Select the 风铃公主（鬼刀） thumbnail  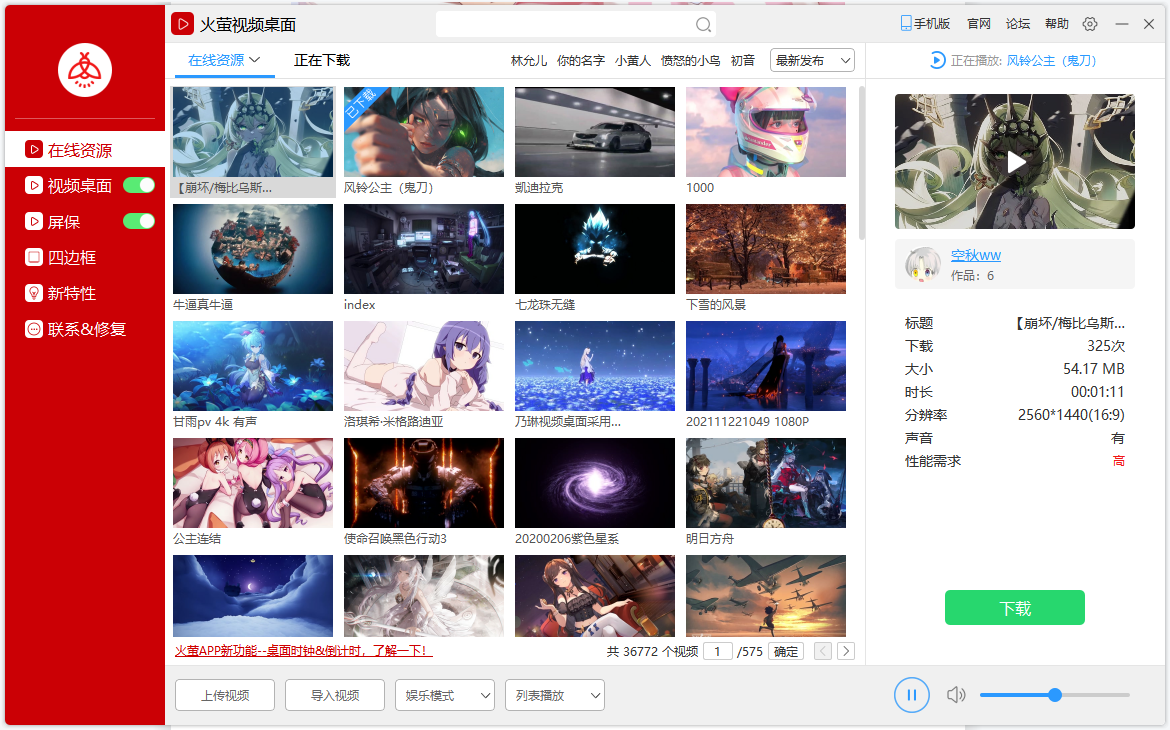(424, 132)
